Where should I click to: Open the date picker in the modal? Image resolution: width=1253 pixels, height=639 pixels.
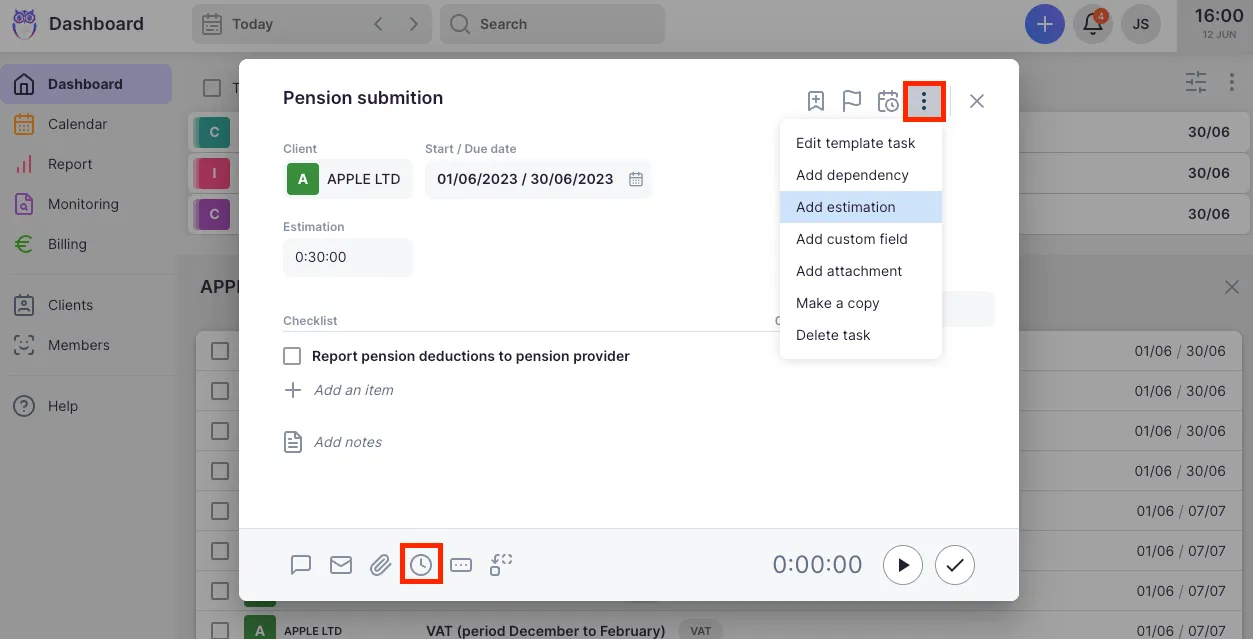[635, 179]
